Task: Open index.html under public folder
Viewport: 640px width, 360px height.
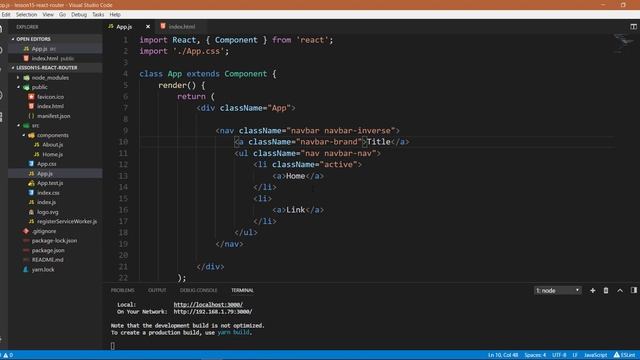Action: [x=51, y=106]
